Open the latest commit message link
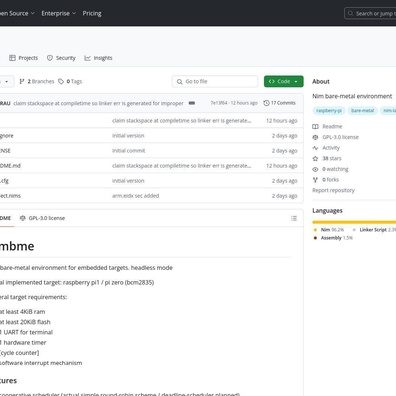 click(x=98, y=103)
